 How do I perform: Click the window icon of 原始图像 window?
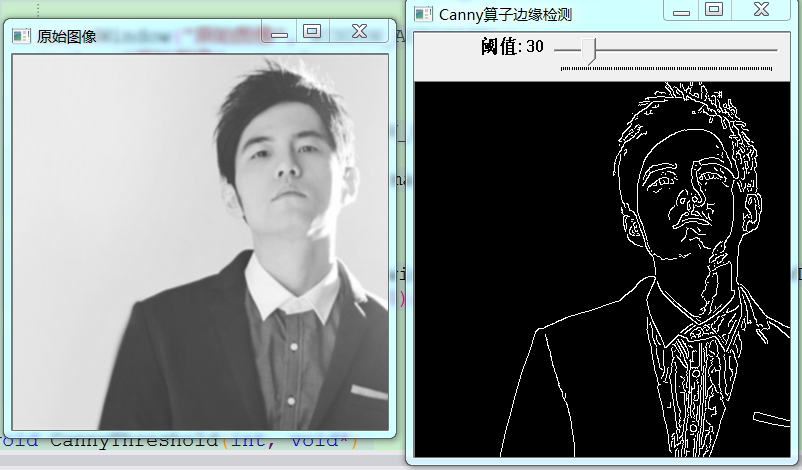(21, 36)
